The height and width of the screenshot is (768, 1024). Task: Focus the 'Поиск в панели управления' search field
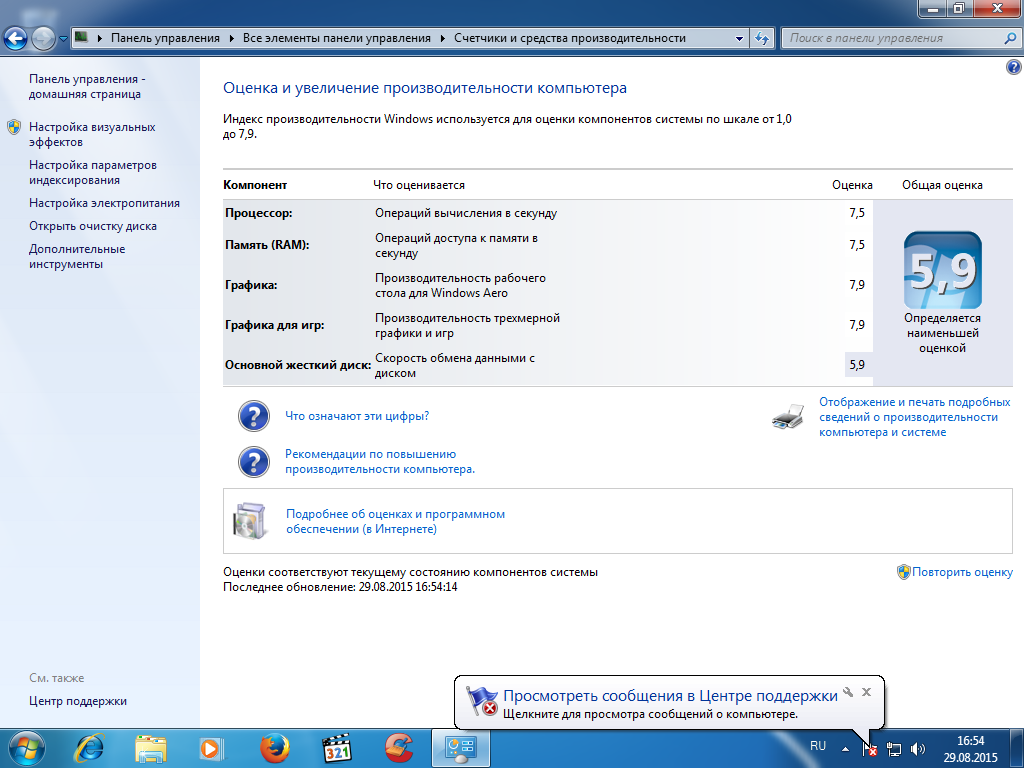(892, 38)
